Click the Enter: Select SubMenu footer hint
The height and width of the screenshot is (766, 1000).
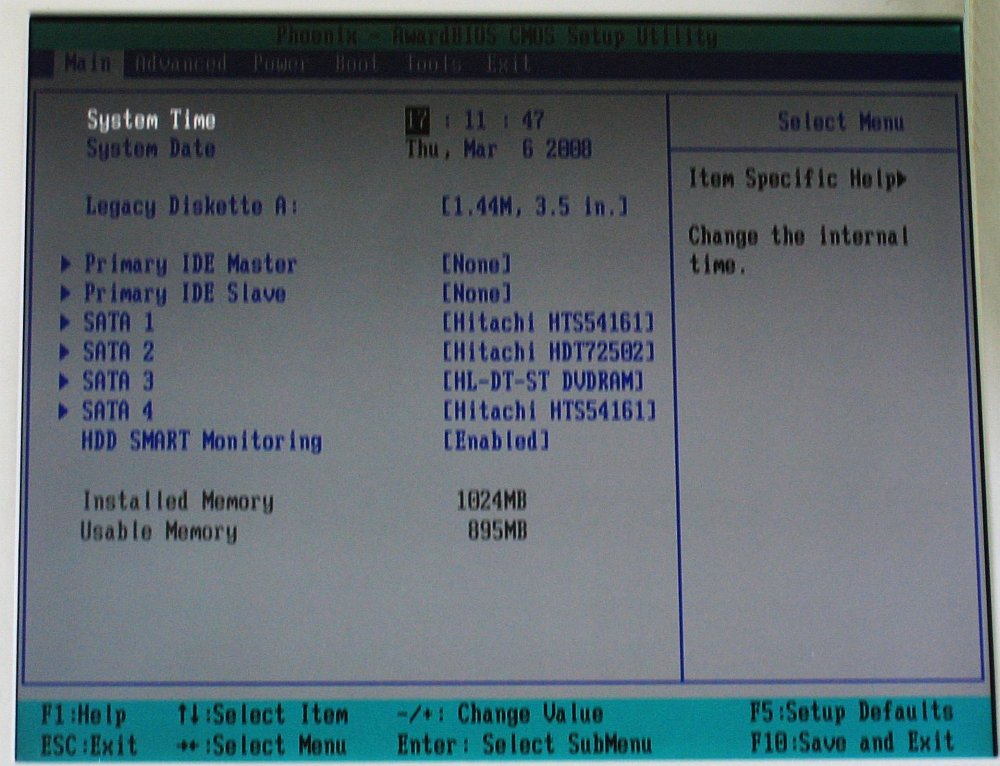coord(524,744)
